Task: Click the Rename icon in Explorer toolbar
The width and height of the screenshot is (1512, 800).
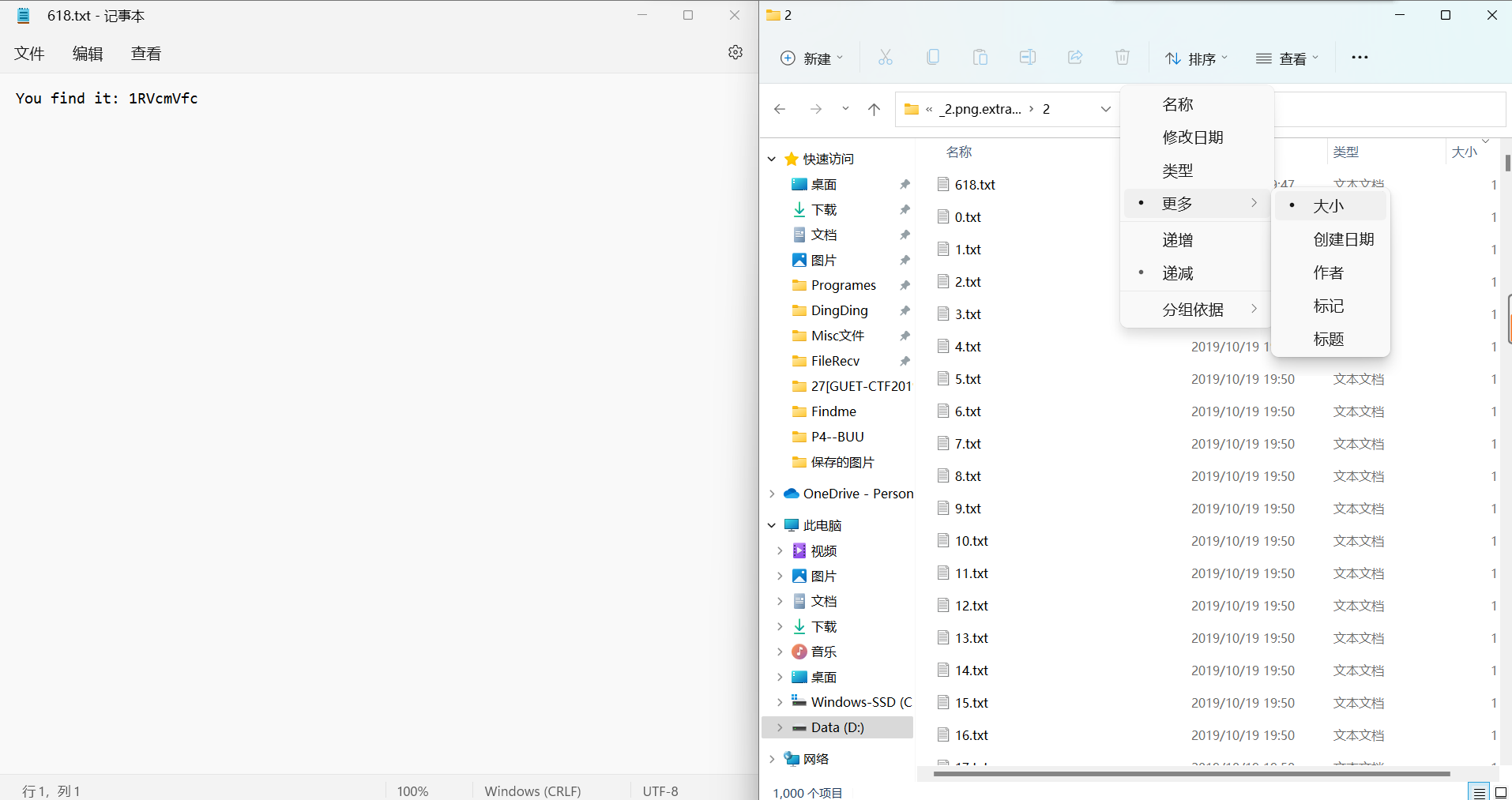Action: coord(1028,58)
